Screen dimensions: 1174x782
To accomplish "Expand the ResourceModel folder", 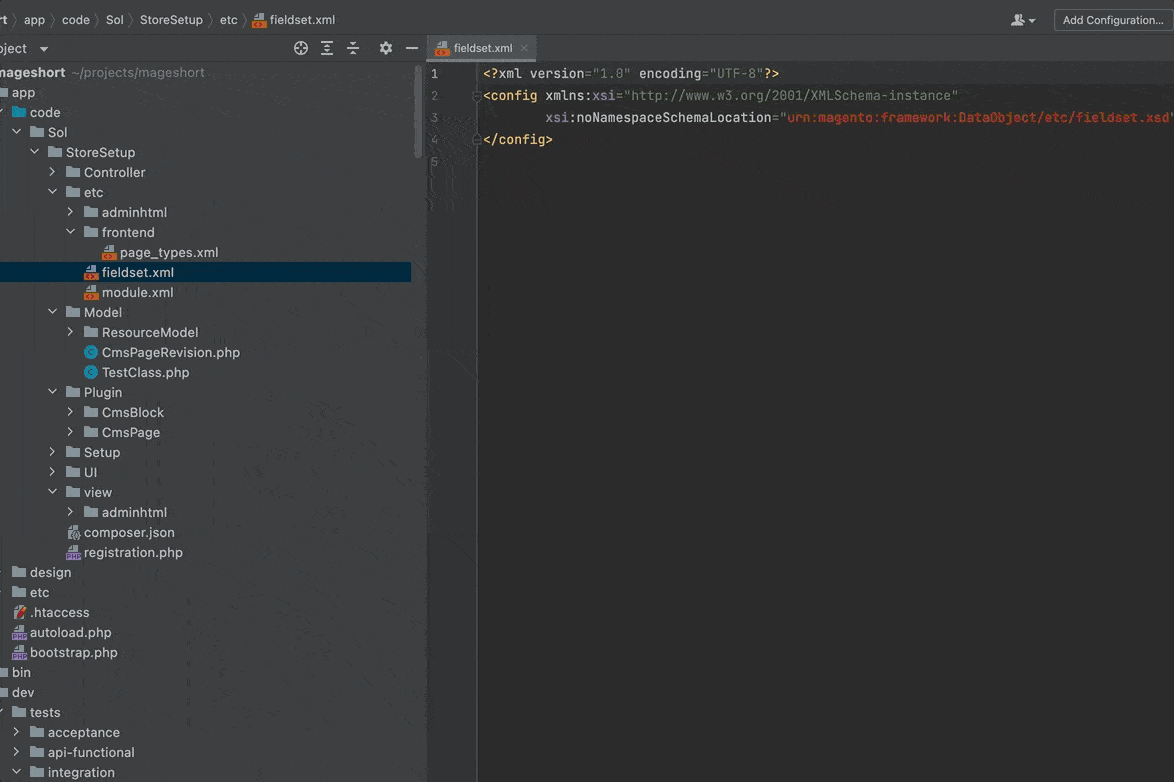I will pyautogui.click(x=71, y=332).
